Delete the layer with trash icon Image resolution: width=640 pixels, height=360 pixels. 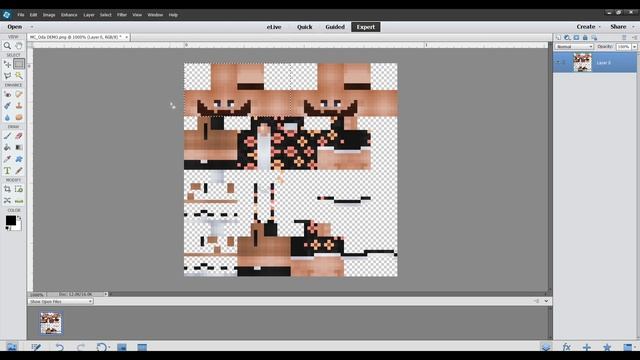[624, 38]
